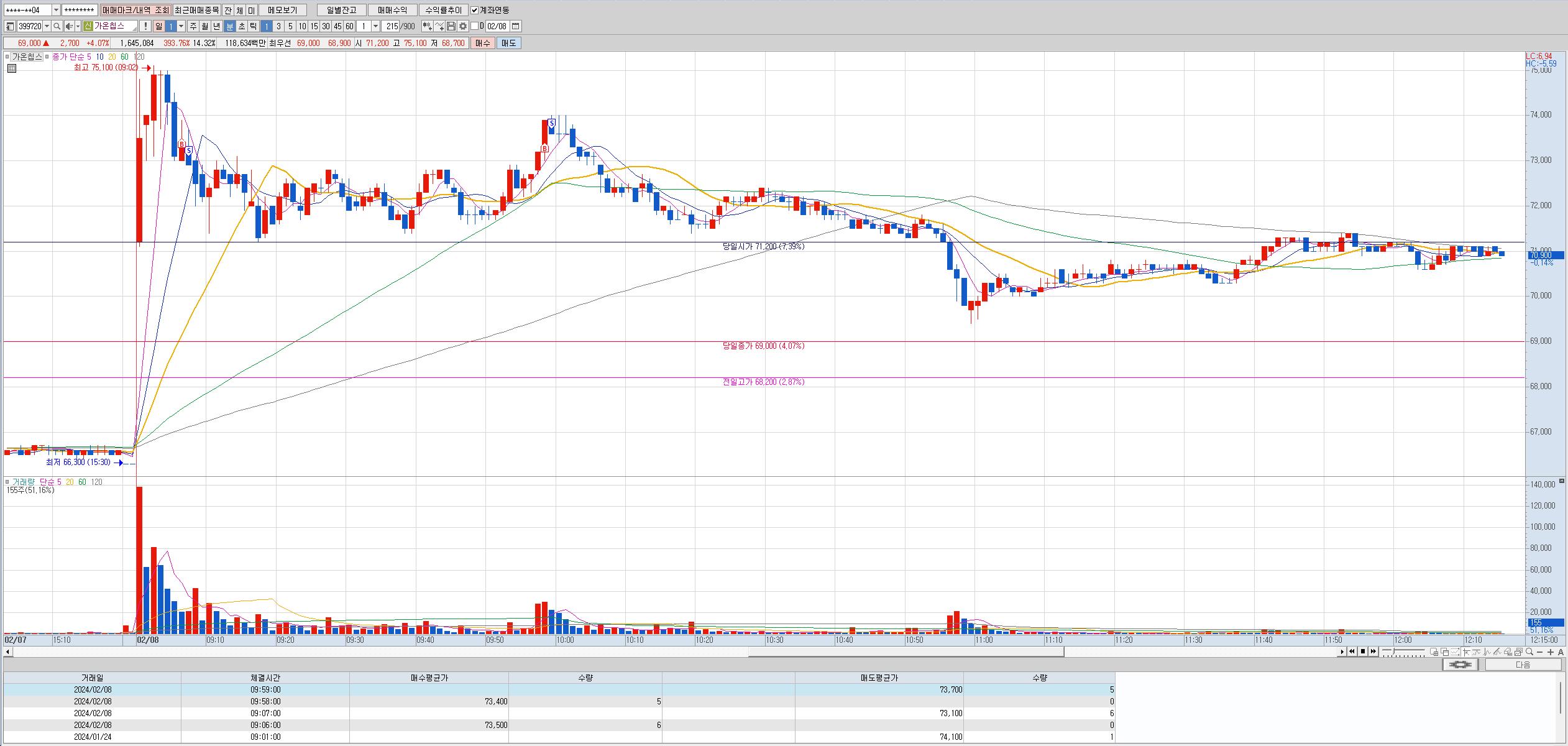Click the chart magnifier zoom icon

click(1529, 652)
